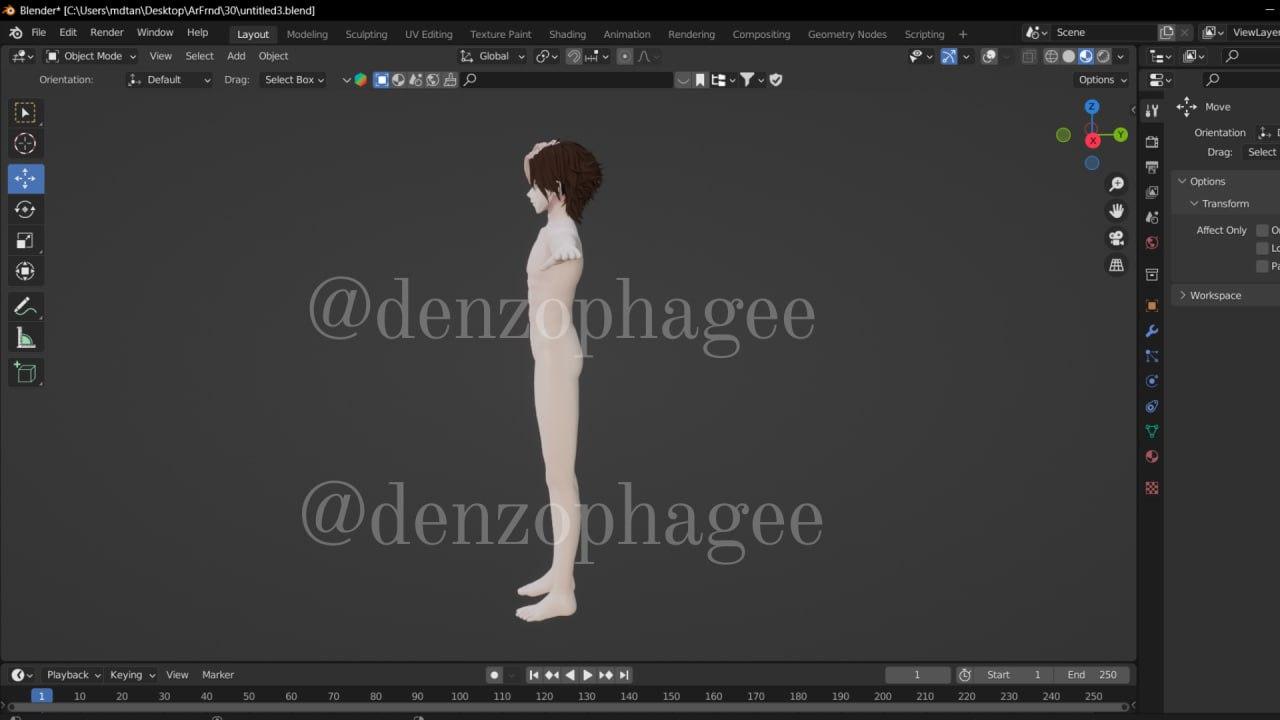The image size is (1280, 720).
Task: Activate the Scale tool
Action: (x=26, y=240)
